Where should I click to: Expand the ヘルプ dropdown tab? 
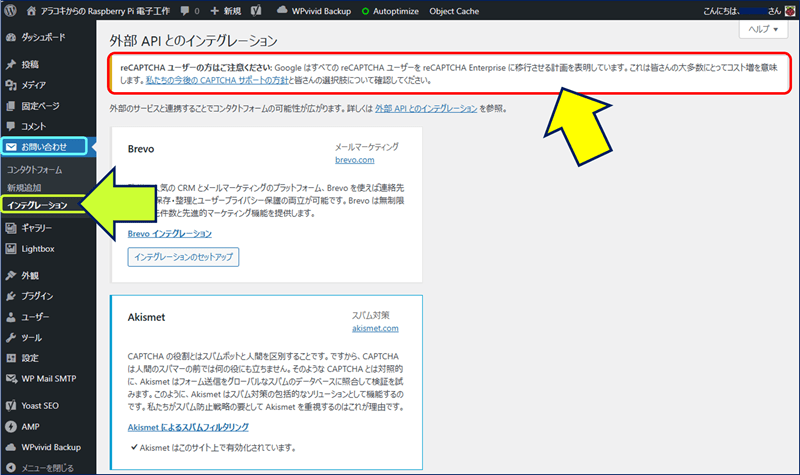[x=763, y=29]
